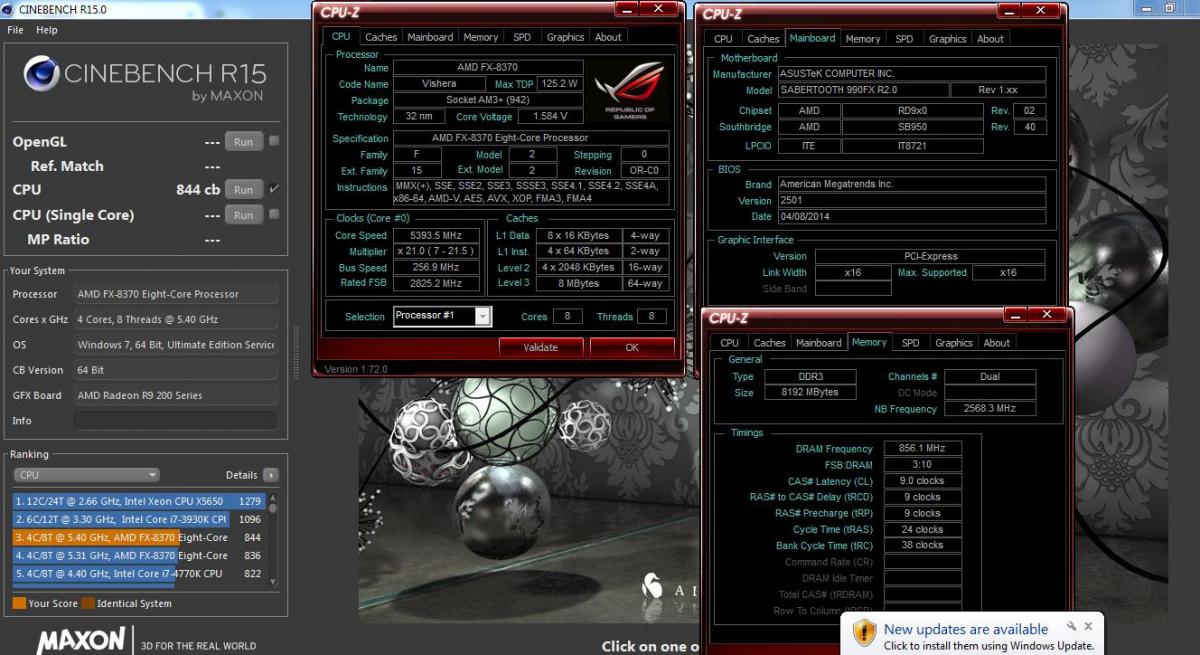Click the CPU score 844 cb value

(x=198, y=190)
